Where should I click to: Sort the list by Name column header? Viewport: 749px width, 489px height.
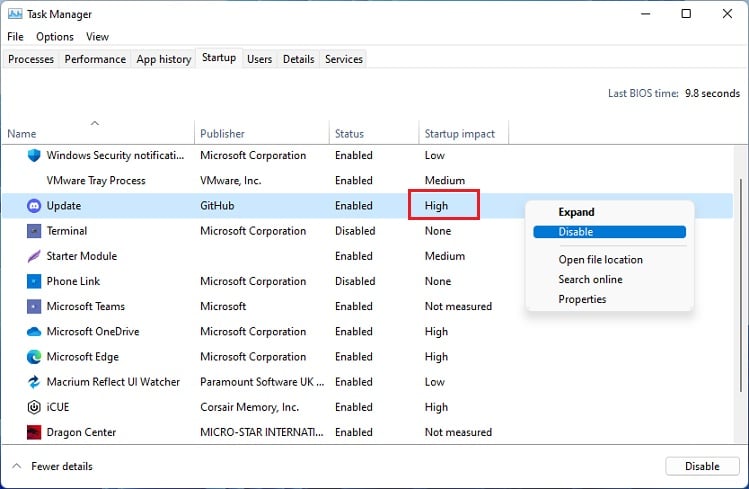[x=22, y=133]
